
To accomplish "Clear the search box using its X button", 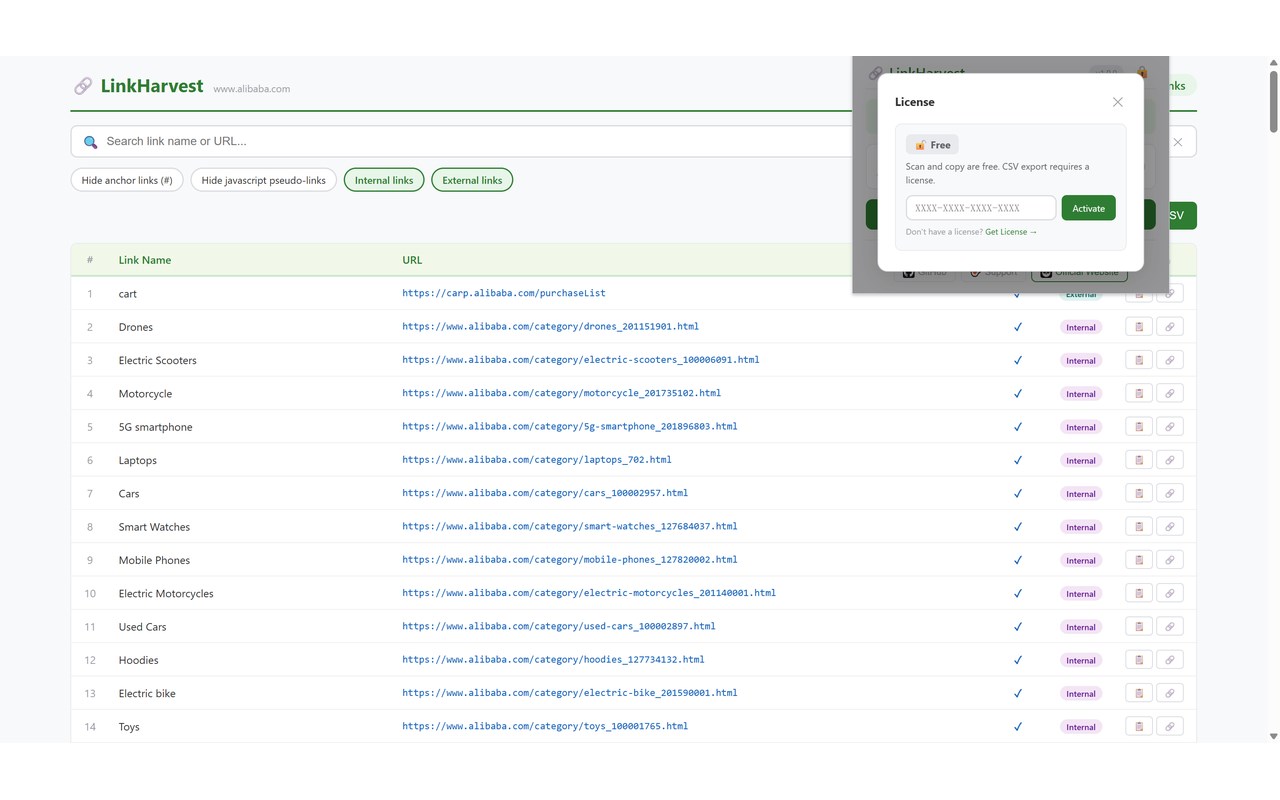I will click(1178, 142).
